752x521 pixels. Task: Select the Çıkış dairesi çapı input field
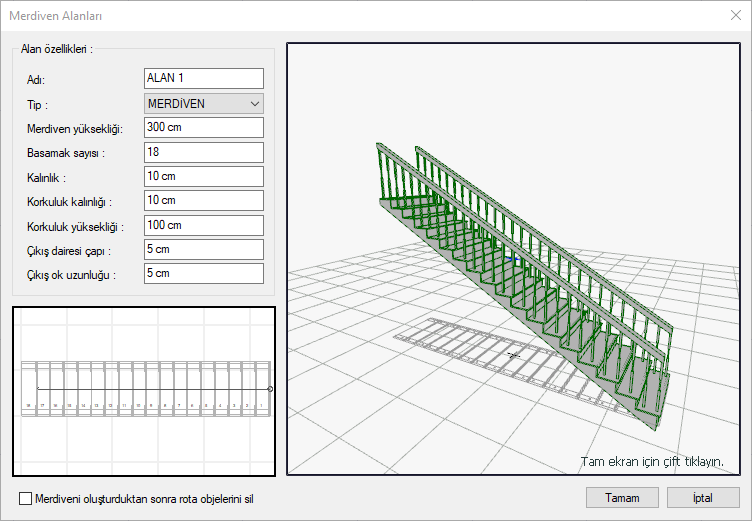pyautogui.click(x=203, y=249)
